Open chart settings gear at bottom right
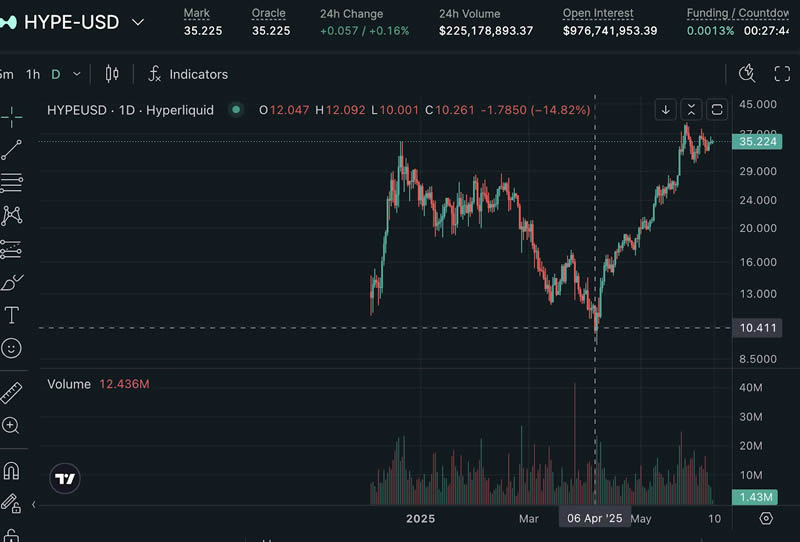 (x=766, y=518)
